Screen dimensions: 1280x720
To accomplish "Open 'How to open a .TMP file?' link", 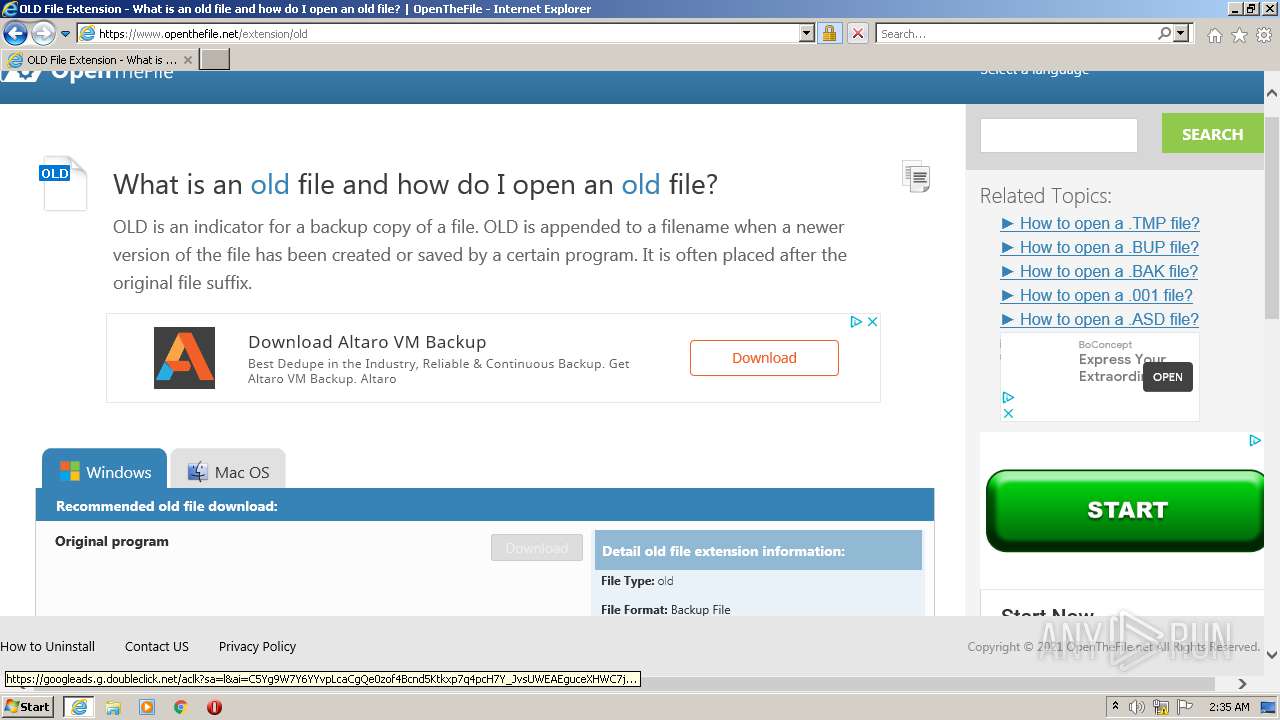I will (x=1100, y=223).
